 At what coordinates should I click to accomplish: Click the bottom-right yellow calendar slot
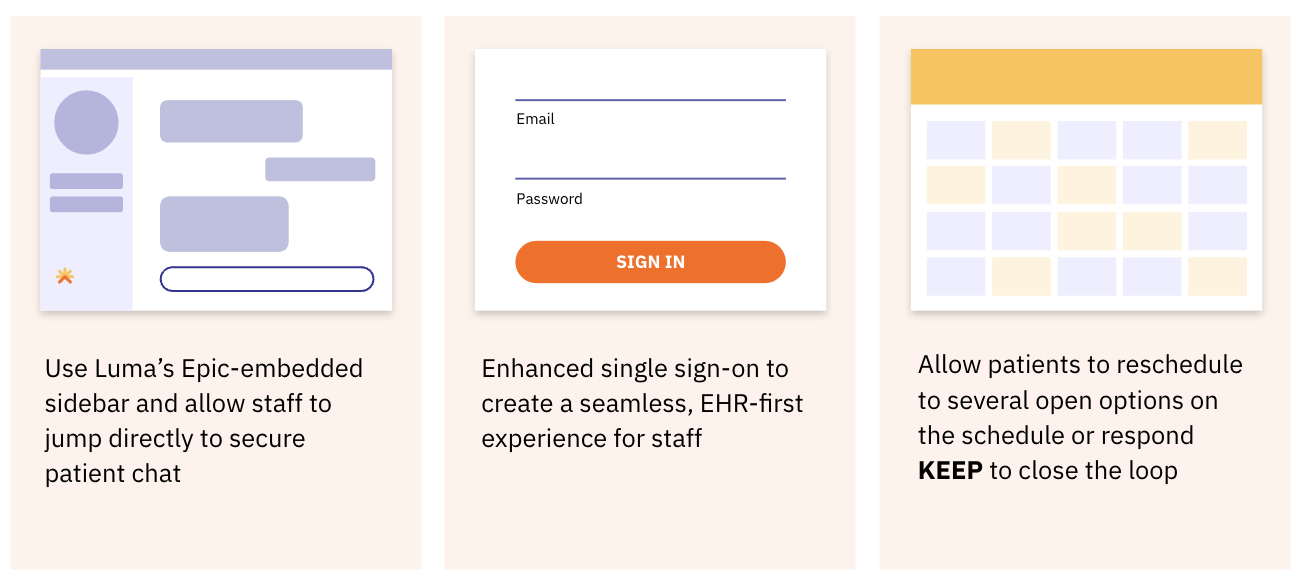point(1217,276)
